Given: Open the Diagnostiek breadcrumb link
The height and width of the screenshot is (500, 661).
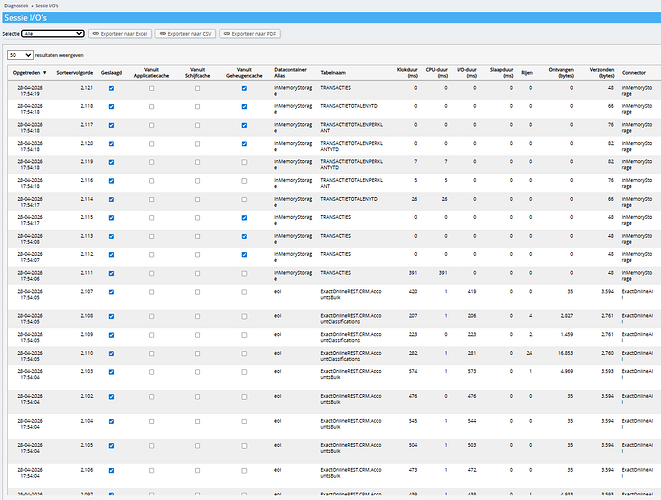Looking at the screenshot, I should pyautogui.click(x=16, y=6).
